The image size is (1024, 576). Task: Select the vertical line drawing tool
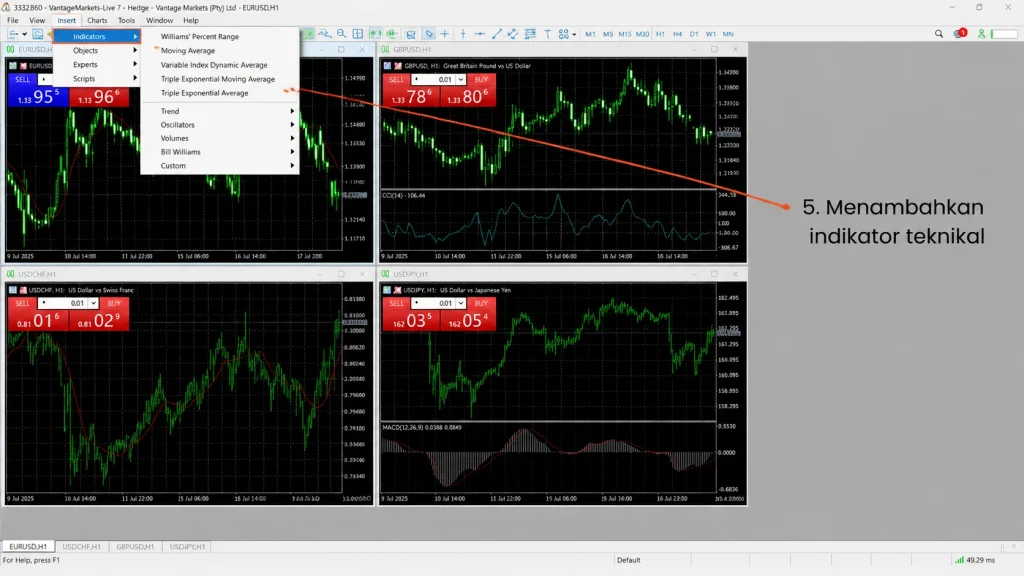tap(463, 34)
